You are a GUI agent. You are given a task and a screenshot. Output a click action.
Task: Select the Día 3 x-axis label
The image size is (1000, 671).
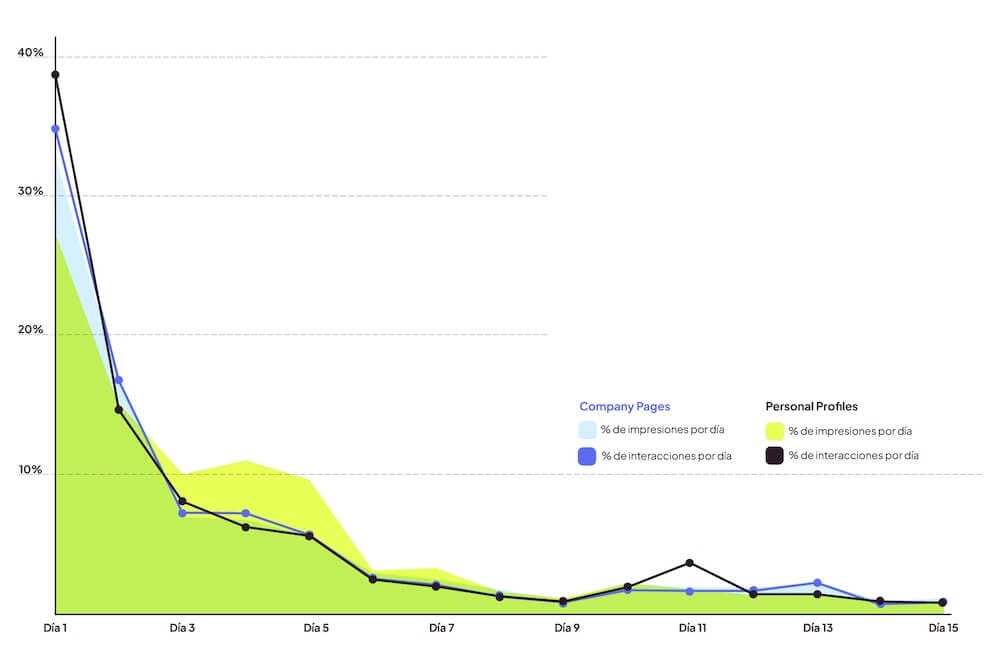click(182, 628)
